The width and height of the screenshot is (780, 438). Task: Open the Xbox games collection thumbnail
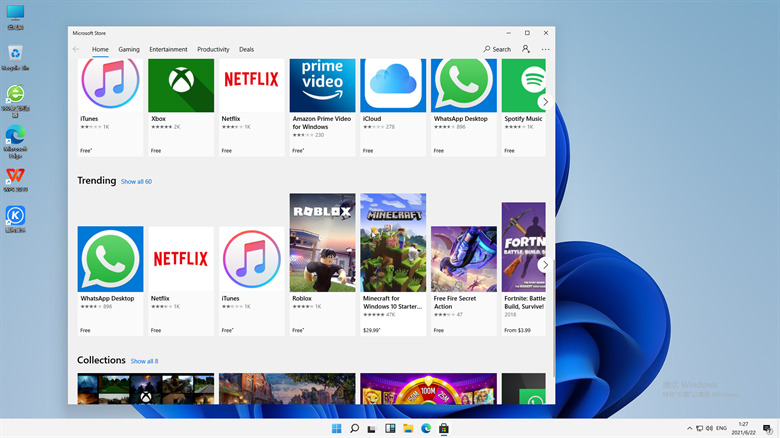click(x=146, y=389)
